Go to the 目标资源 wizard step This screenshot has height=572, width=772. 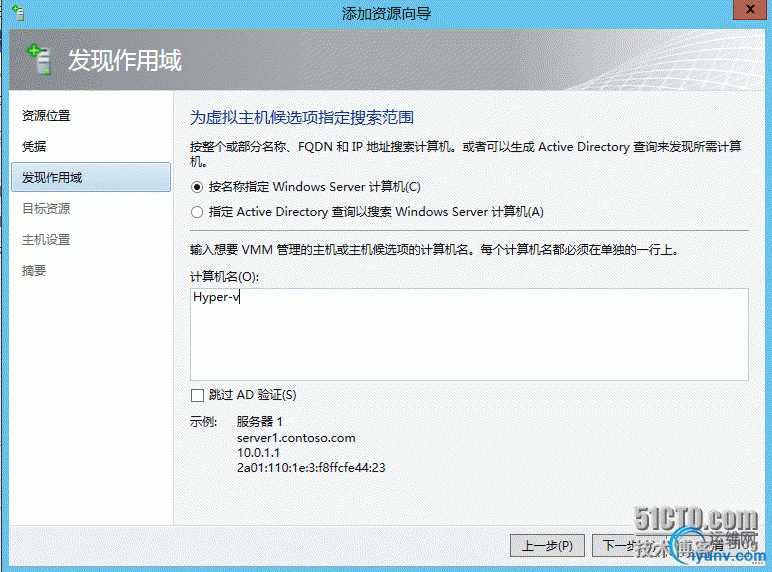(x=46, y=208)
